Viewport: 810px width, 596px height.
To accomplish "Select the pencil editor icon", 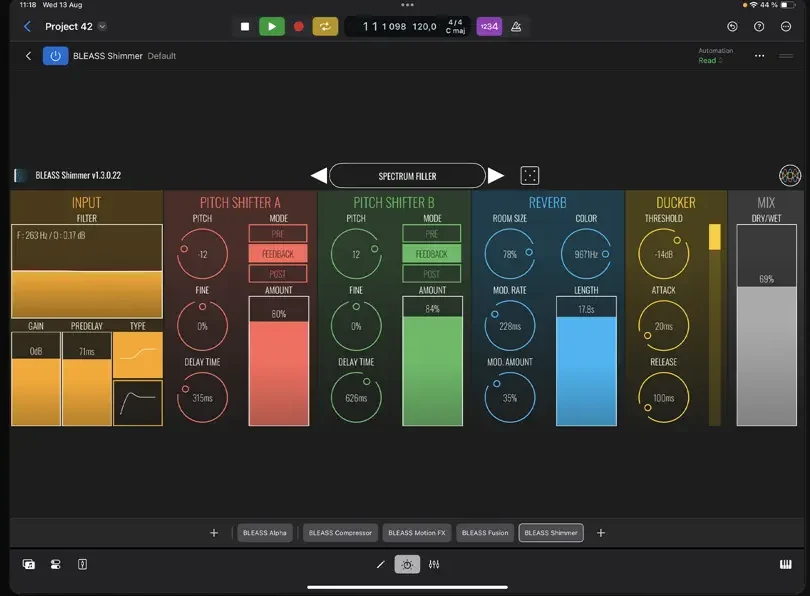I will click(381, 564).
